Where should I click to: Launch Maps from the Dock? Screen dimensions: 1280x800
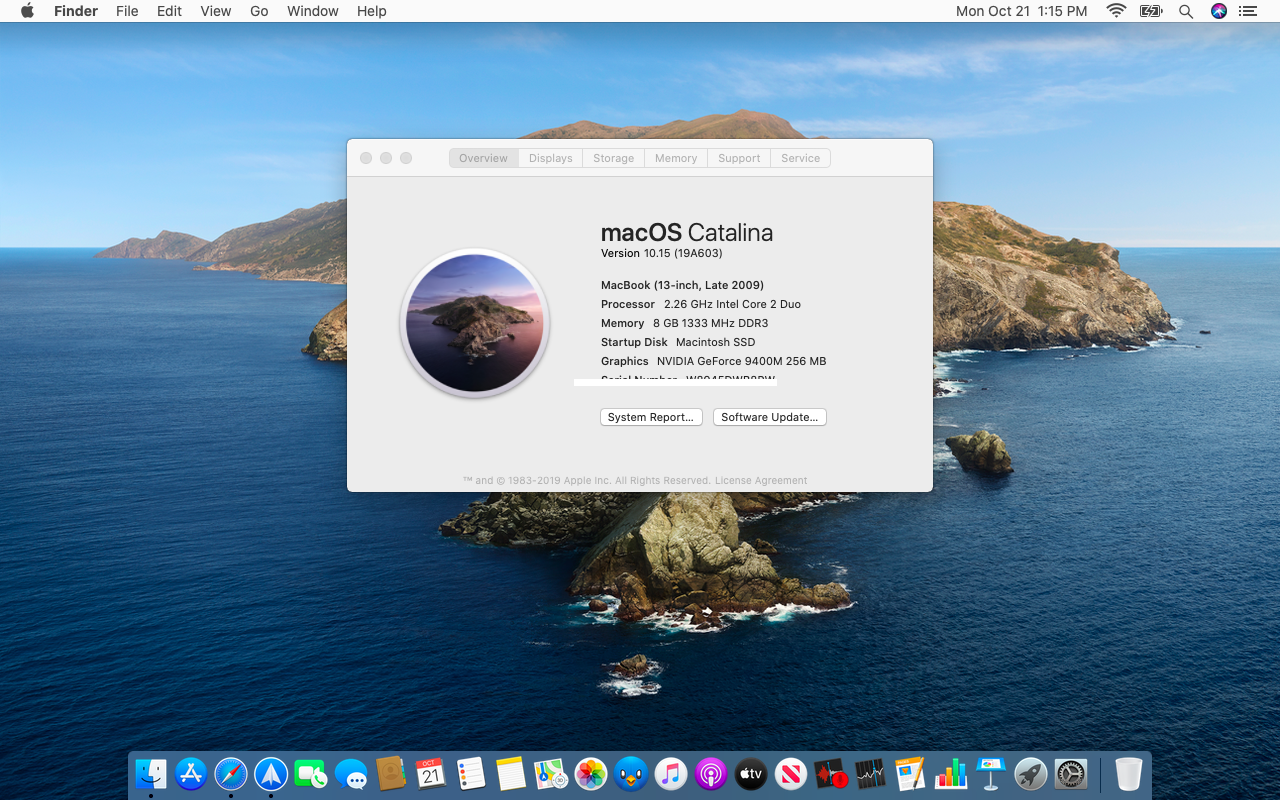click(x=551, y=774)
